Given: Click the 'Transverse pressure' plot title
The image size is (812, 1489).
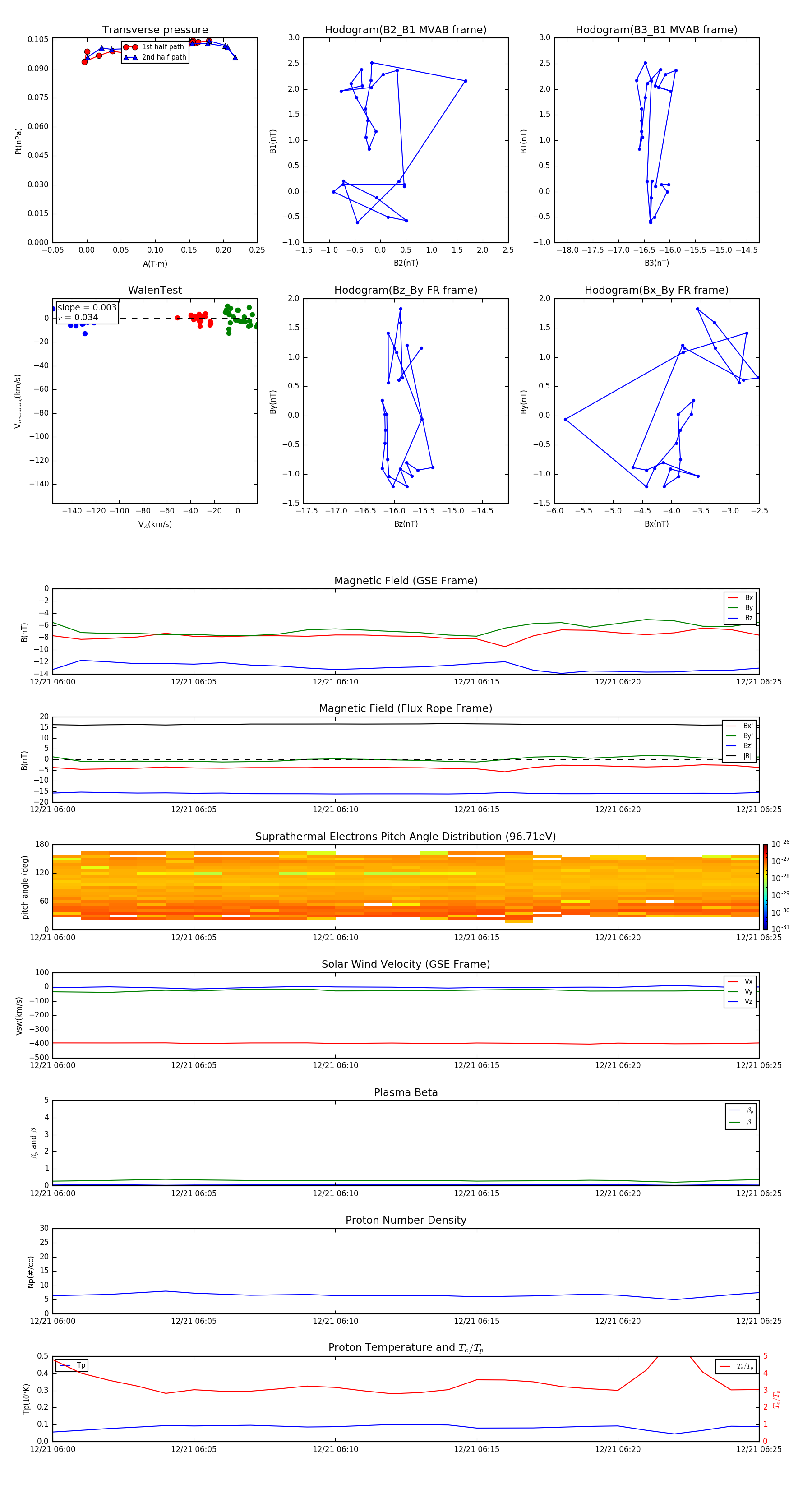Looking at the screenshot, I should [155, 29].
